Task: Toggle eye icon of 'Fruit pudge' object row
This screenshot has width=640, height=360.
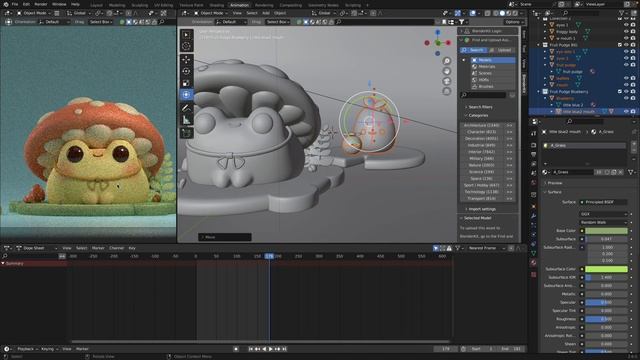Action: click(626, 65)
